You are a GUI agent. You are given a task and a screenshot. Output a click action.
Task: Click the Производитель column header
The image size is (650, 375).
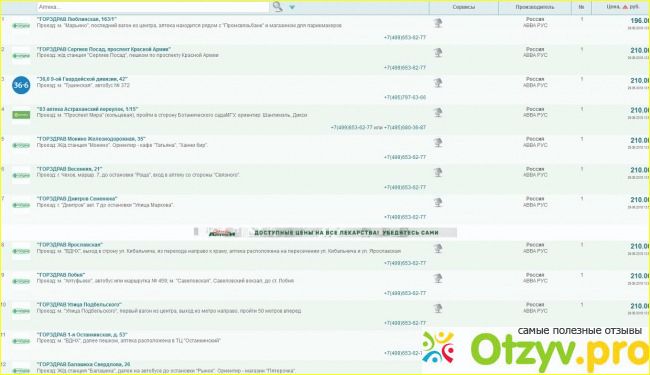tap(535, 7)
